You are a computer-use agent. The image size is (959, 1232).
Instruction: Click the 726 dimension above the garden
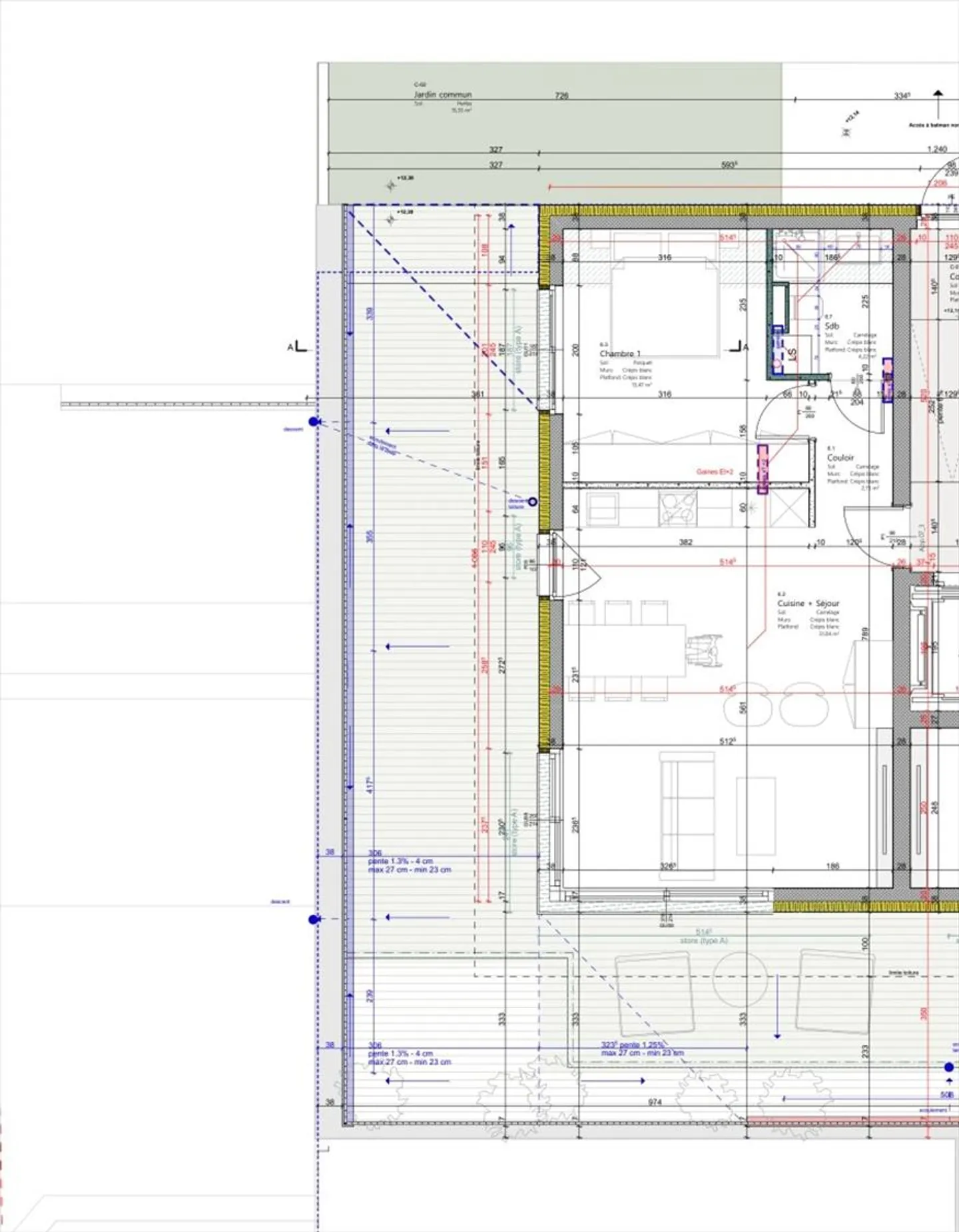561,95
